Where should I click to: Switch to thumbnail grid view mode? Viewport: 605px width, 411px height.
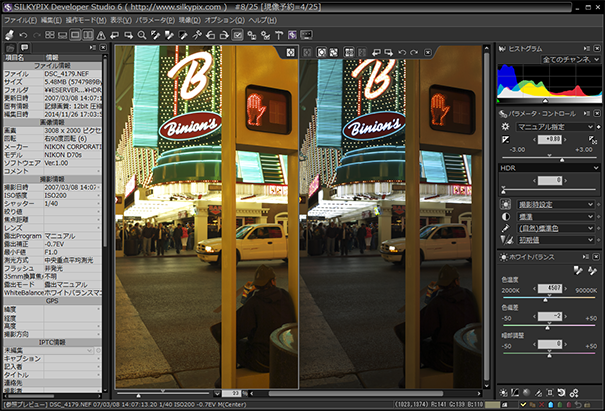49,35
